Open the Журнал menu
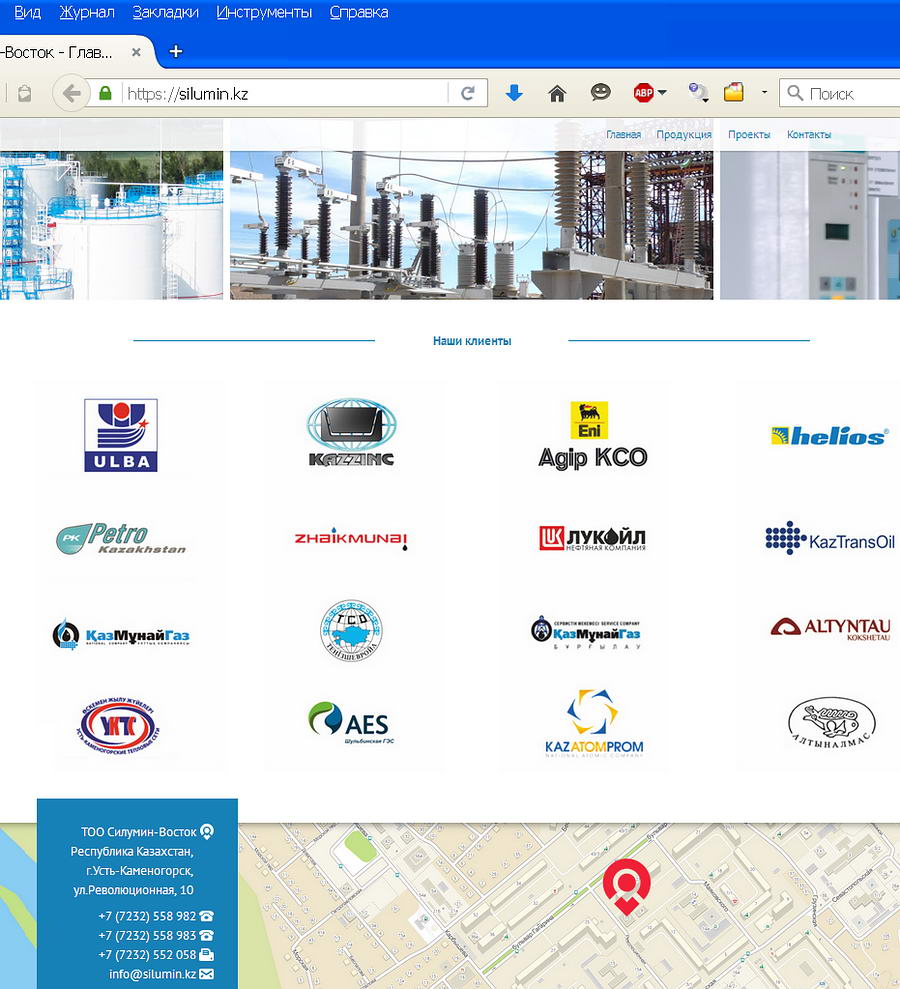The width and height of the screenshot is (900, 989). pyautogui.click(x=87, y=12)
